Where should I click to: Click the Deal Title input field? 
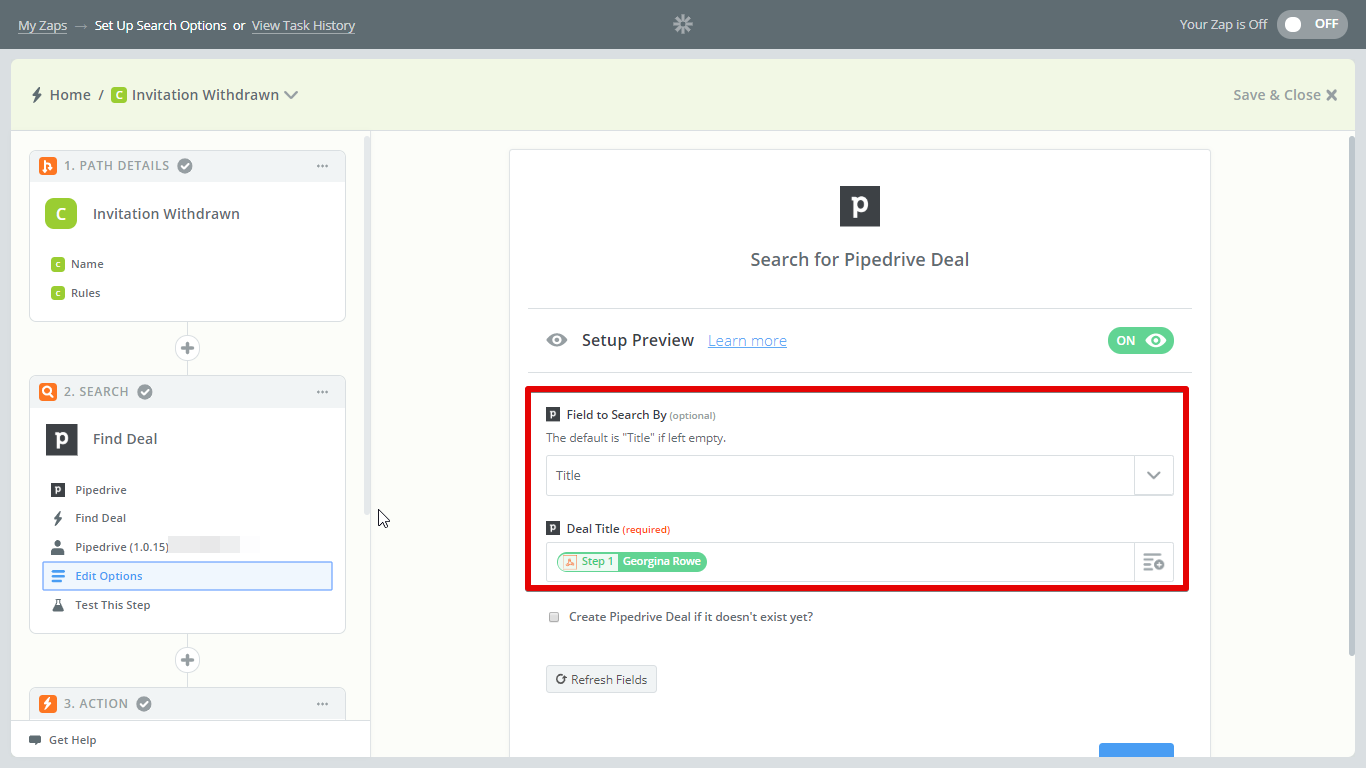click(840, 562)
